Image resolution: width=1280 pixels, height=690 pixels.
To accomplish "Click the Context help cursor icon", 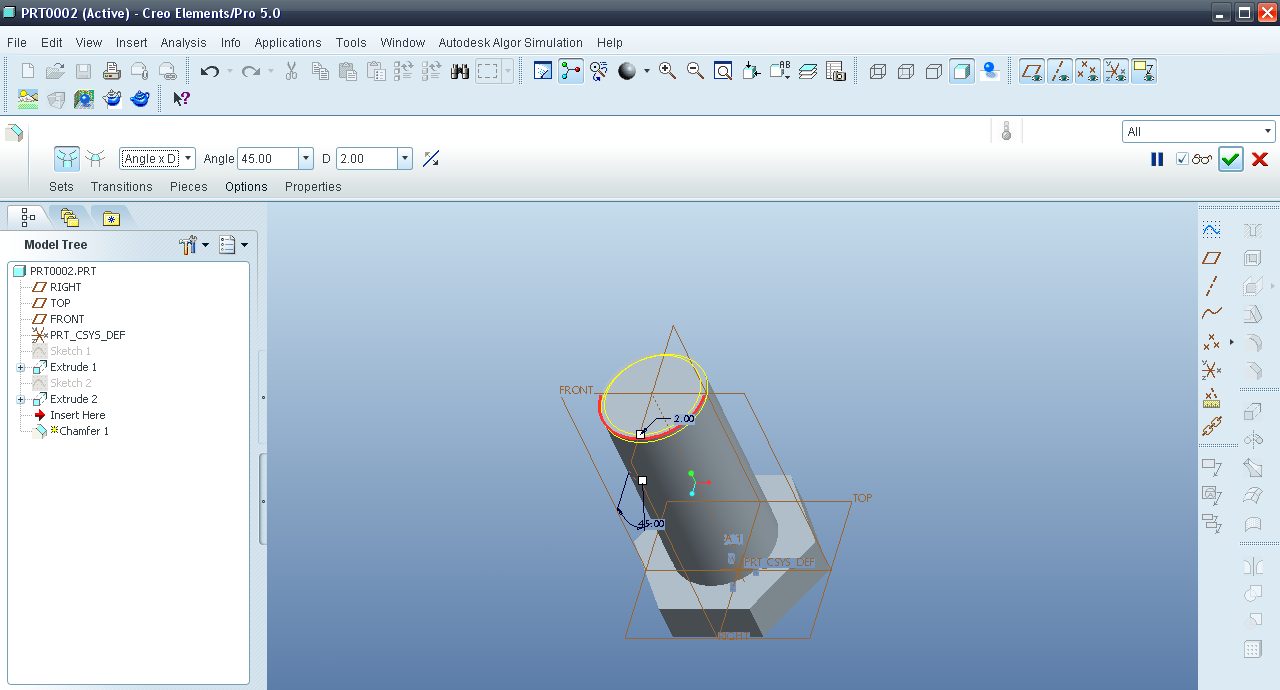I will pyautogui.click(x=181, y=99).
